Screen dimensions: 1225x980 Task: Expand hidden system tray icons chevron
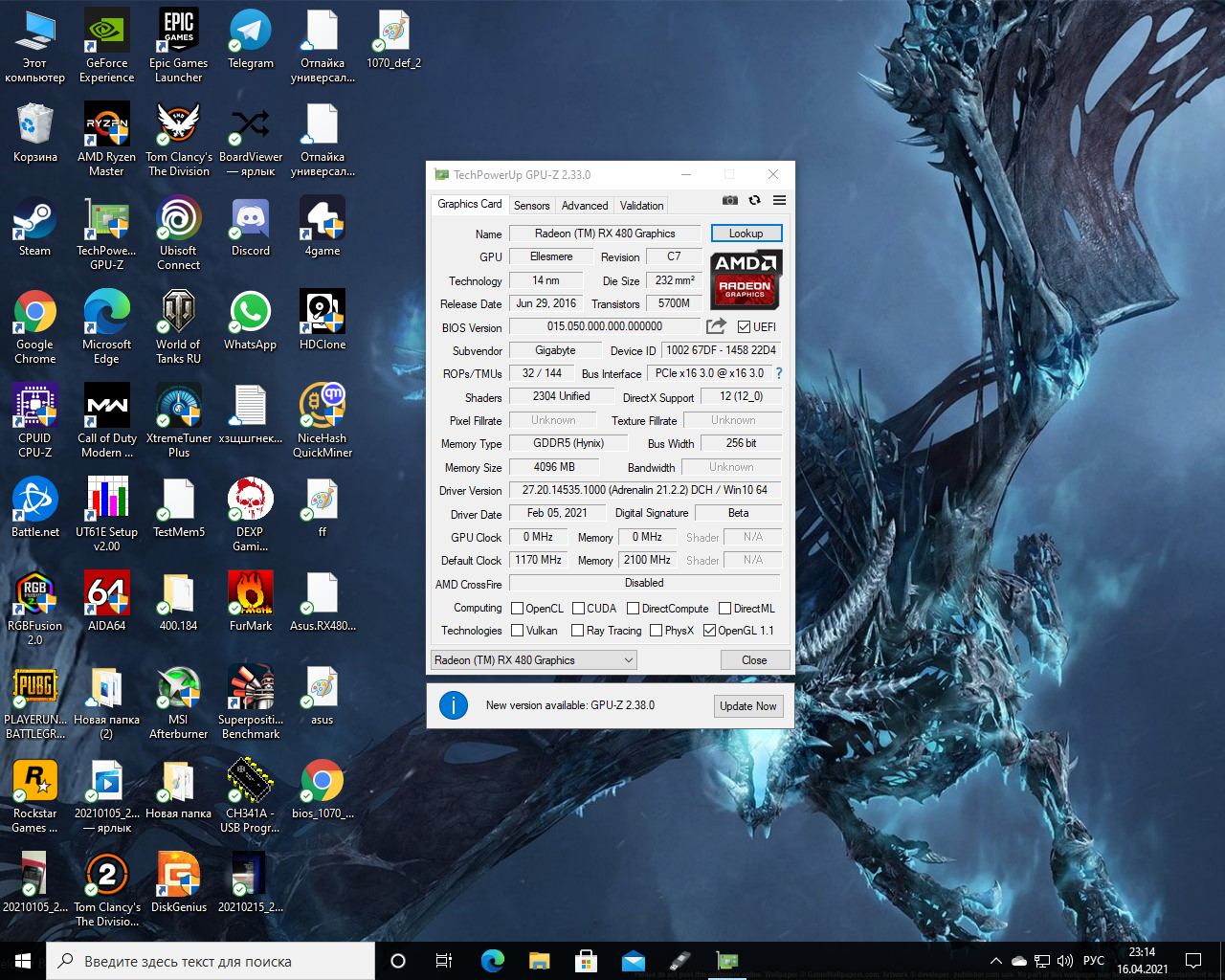(x=996, y=961)
